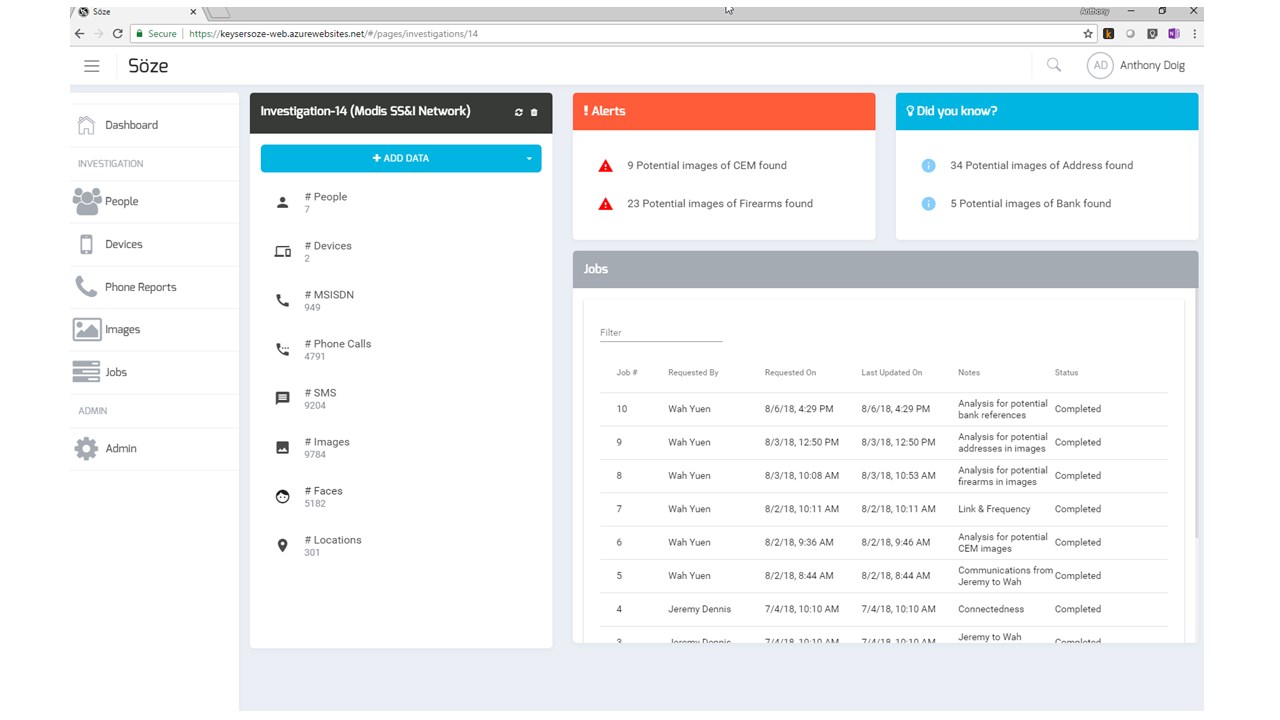Click the browser address bar URL
Screen dimensions: 1280x720
(333, 34)
